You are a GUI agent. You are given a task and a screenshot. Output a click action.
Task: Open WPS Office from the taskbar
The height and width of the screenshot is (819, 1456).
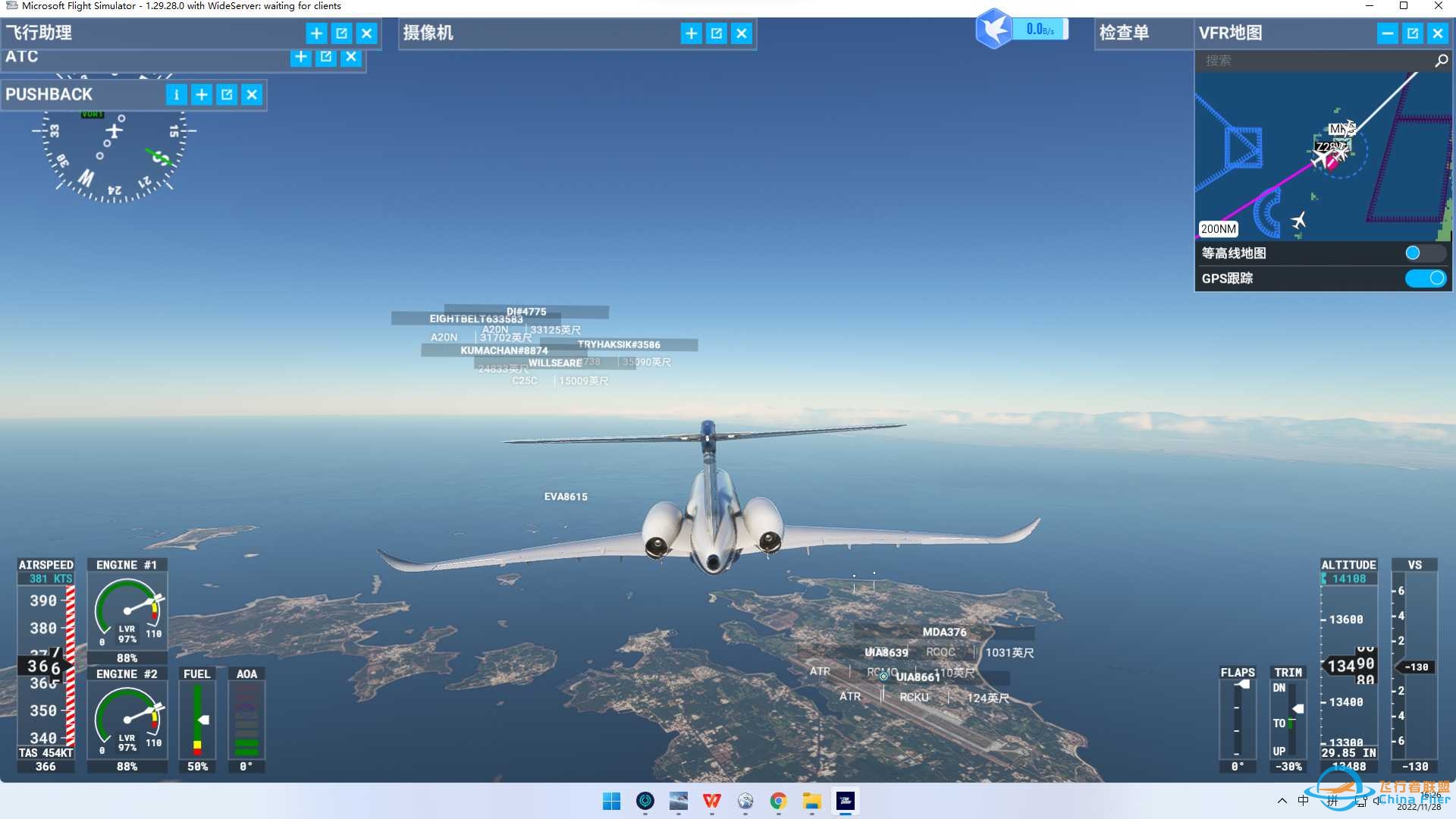tap(711, 801)
